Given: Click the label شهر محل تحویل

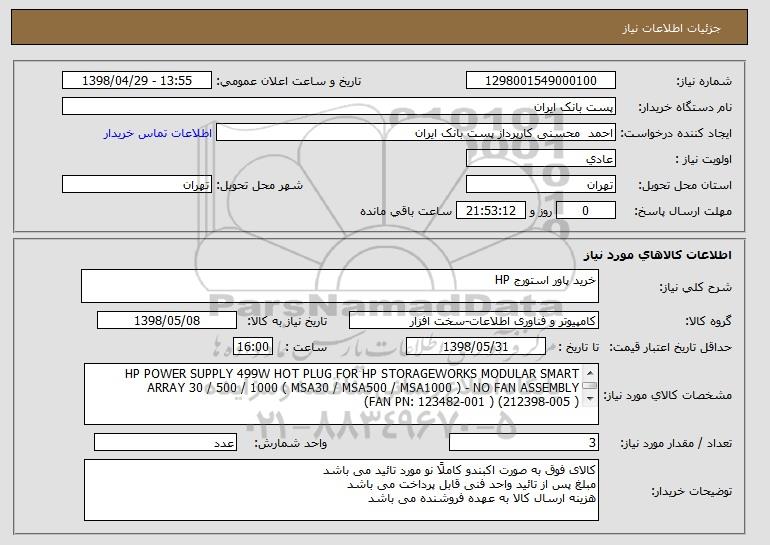Looking at the screenshot, I should tap(260, 186).
